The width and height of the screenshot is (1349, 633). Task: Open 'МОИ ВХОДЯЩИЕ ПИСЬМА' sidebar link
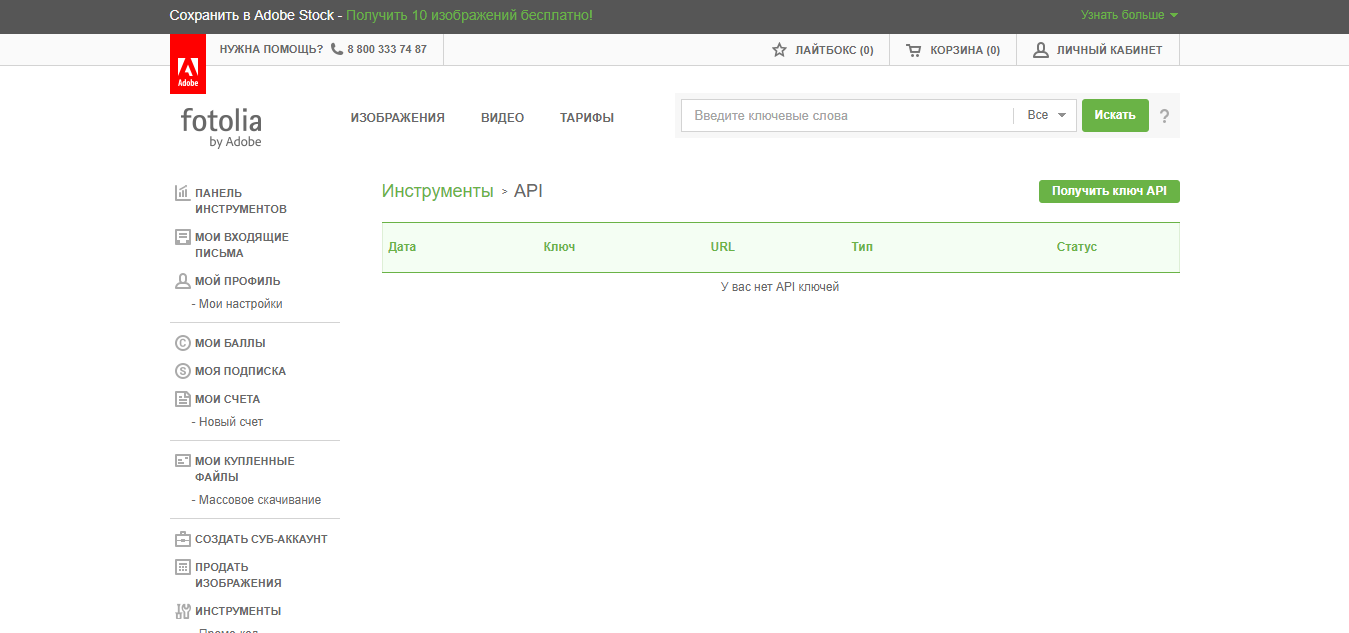[x=242, y=245]
